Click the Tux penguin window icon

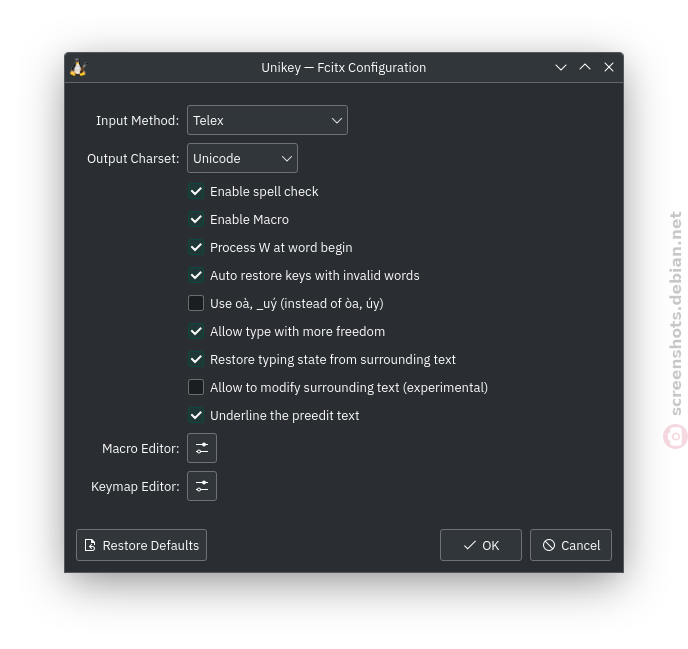pyautogui.click(x=79, y=68)
